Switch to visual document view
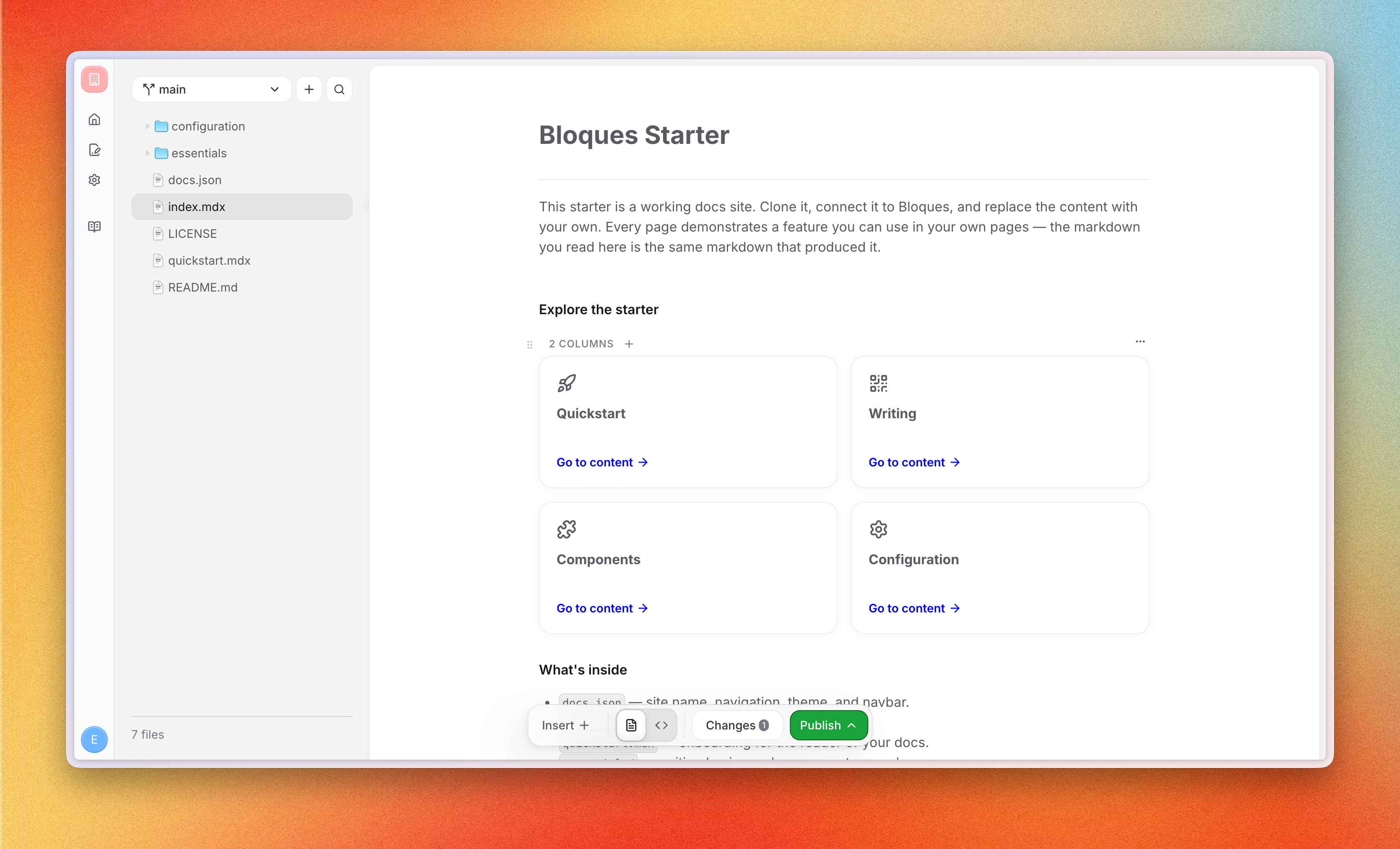The height and width of the screenshot is (849, 1400). point(631,725)
